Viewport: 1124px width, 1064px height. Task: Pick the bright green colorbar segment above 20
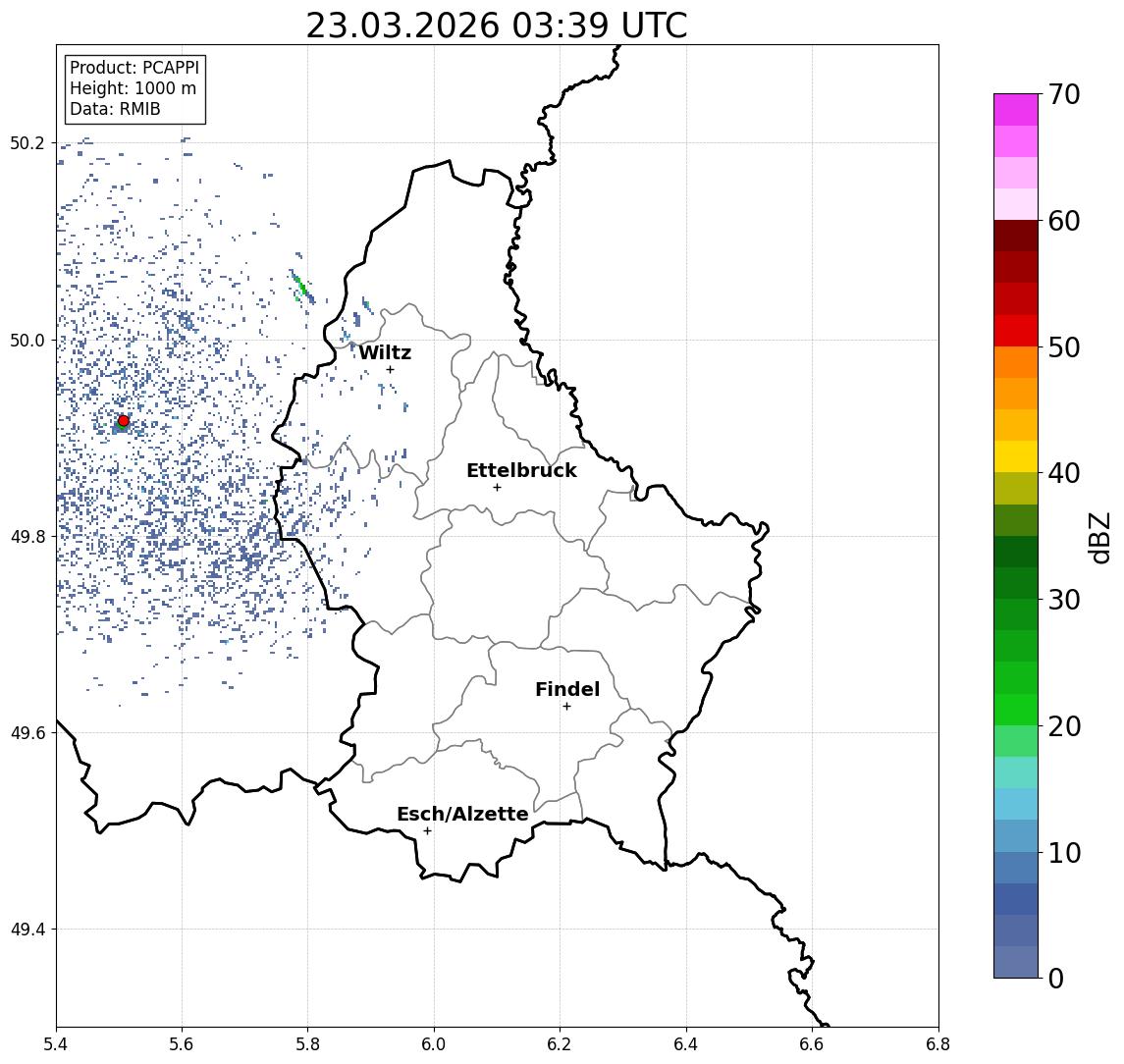tap(1016, 710)
